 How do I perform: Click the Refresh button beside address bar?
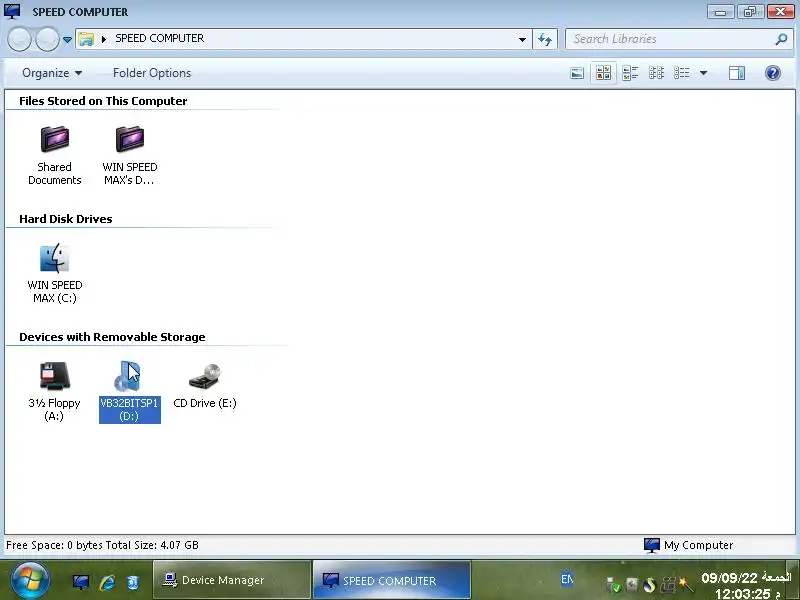(544, 39)
